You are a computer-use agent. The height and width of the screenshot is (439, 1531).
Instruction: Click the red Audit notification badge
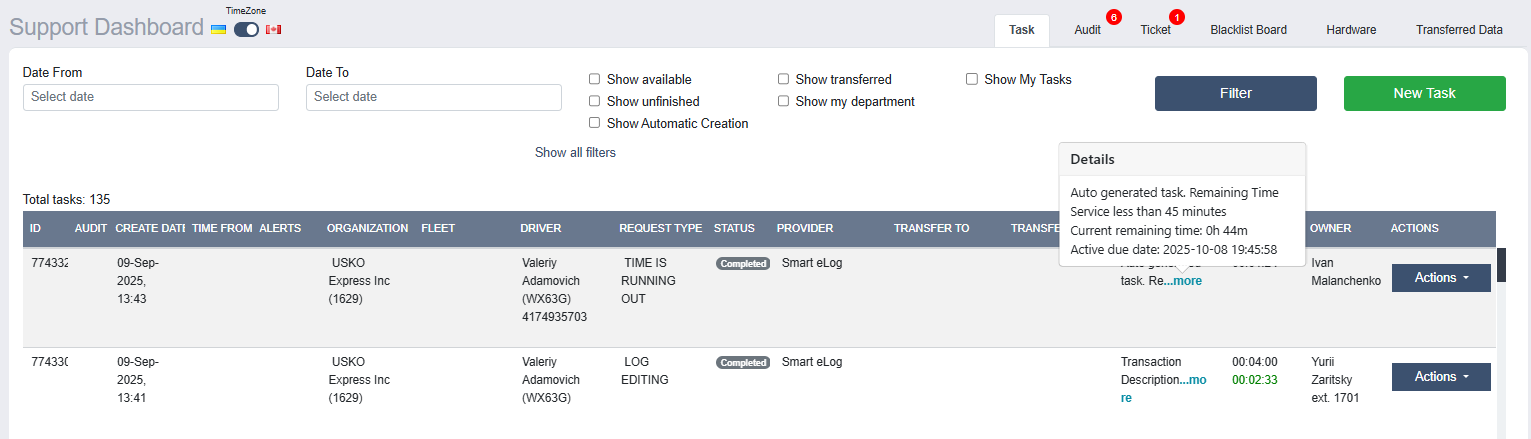tap(1114, 17)
